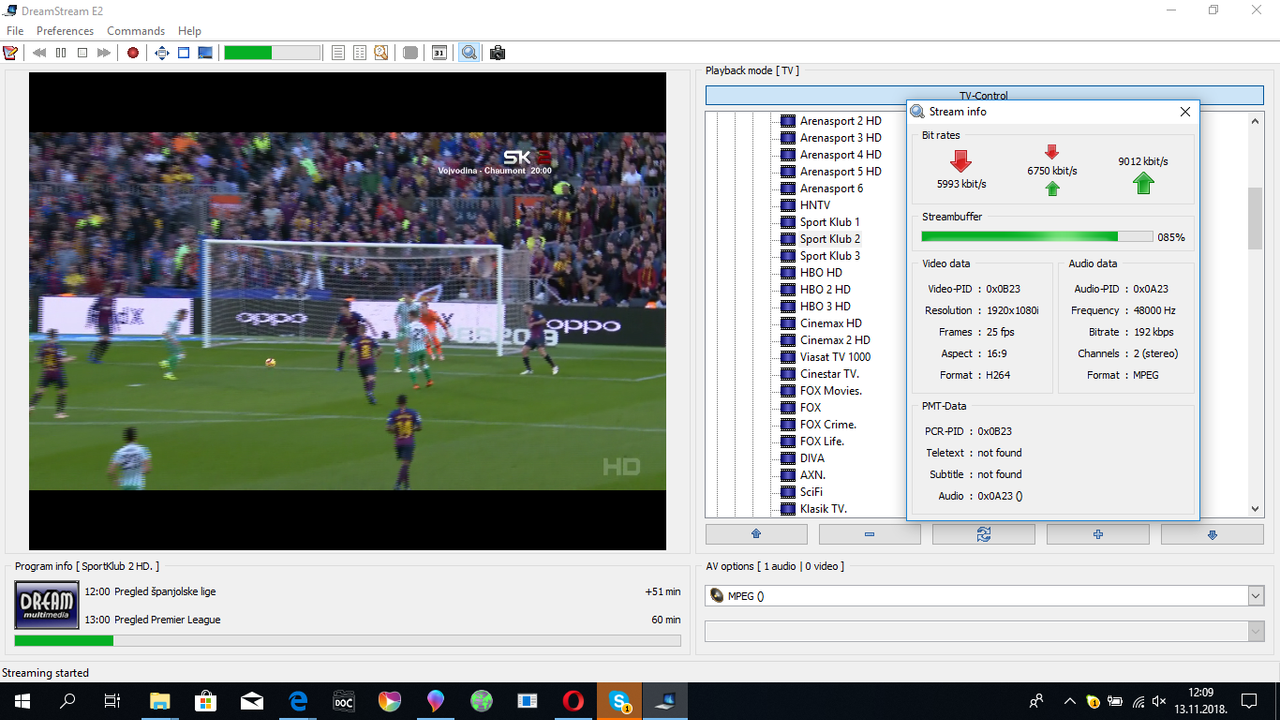Click the refresh channel list button

tap(983, 535)
